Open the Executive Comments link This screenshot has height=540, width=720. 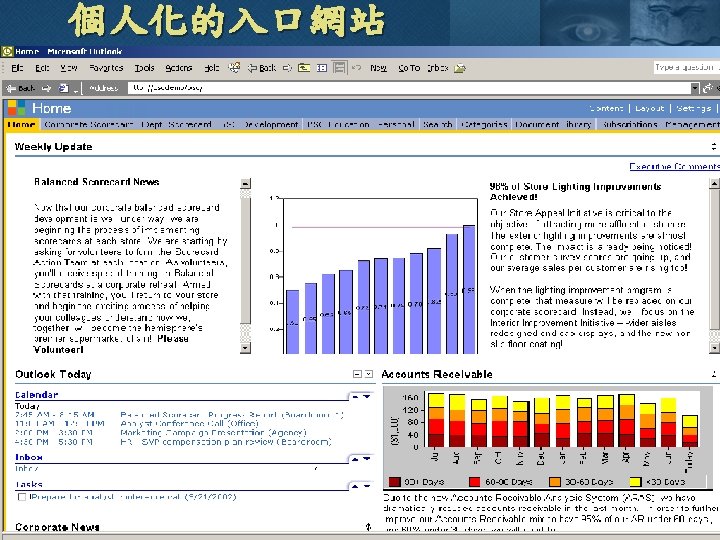click(675, 166)
